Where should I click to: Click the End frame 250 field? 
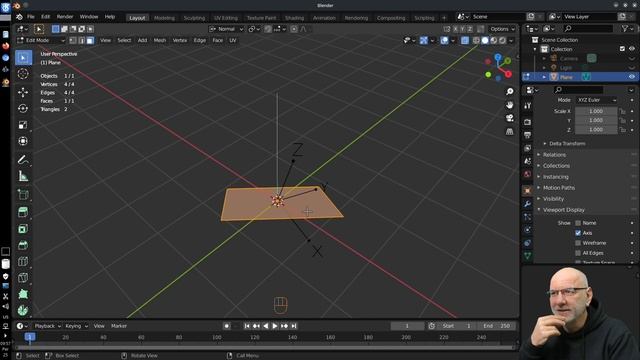[496, 326]
